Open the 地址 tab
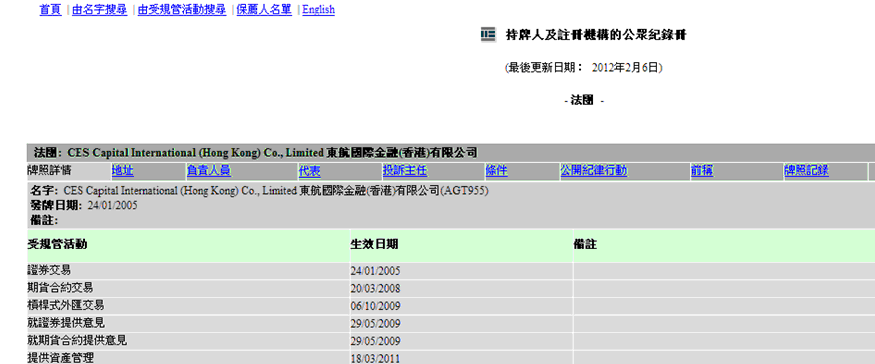875x364 pixels. click(123, 171)
